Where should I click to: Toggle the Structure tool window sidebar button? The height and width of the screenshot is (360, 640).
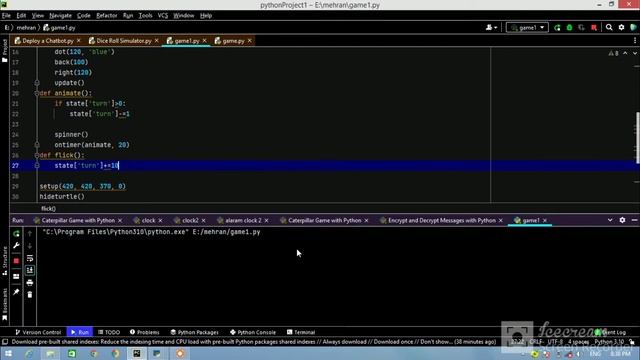click(x=4, y=261)
